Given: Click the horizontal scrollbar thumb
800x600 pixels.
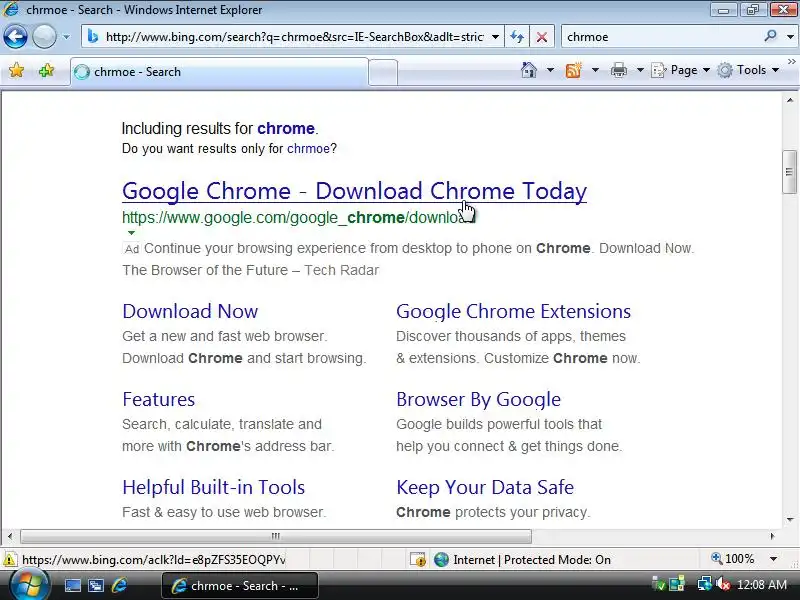Looking at the screenshot, I should [x=276, y=536].
